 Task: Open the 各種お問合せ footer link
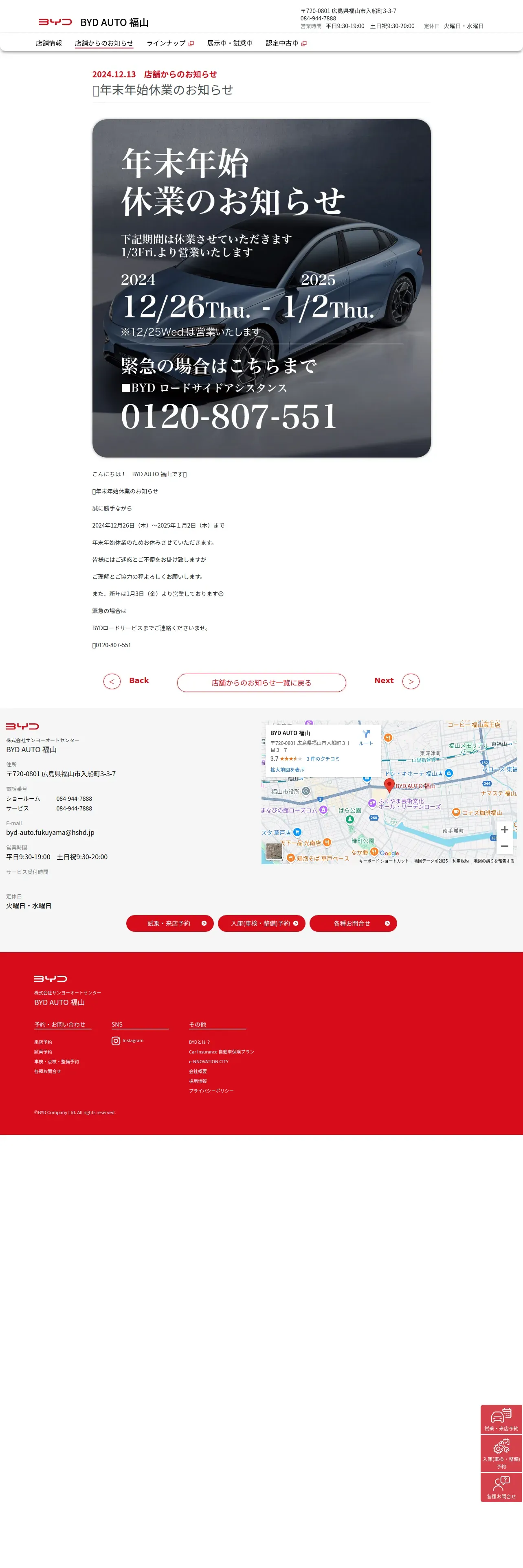pyautogui.click(x=48, y=1071)
